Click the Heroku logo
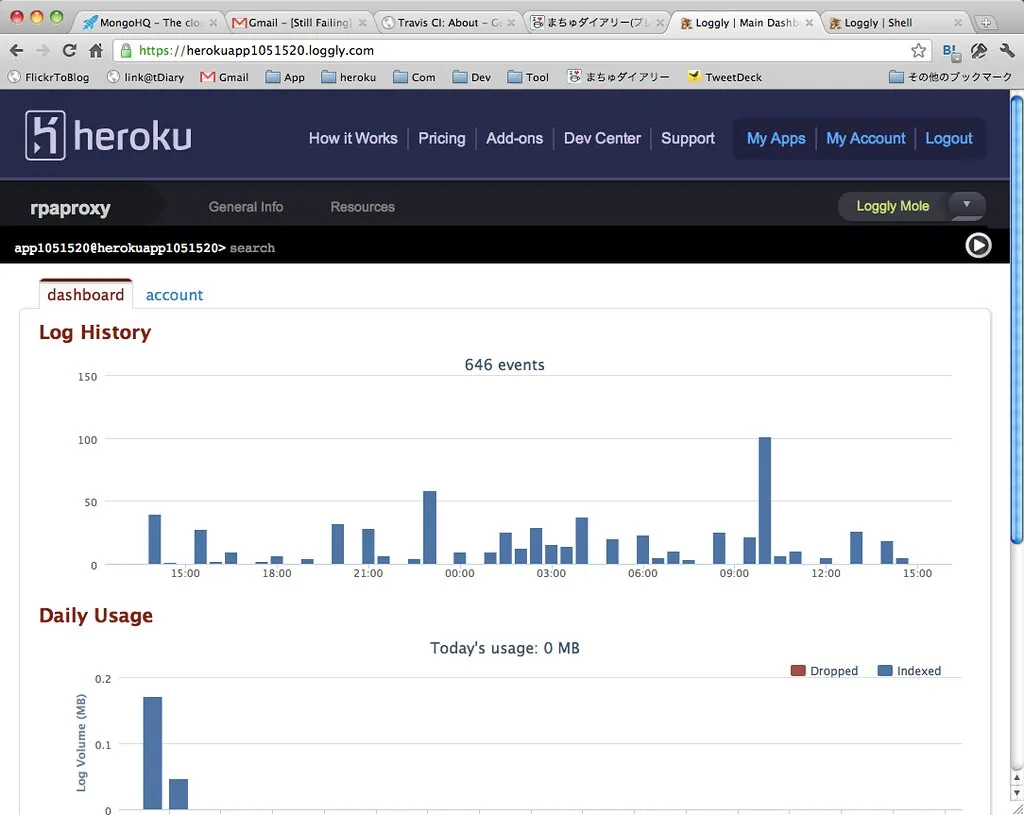 (x=108, y=136)
